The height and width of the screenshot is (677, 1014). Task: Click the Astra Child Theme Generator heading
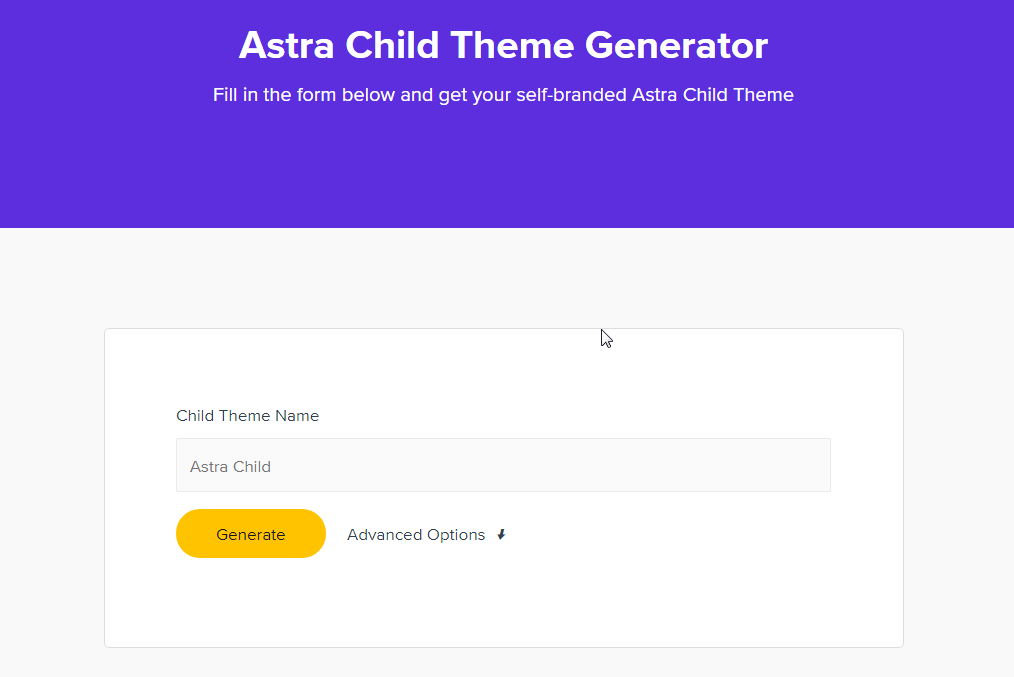[503, 45]
